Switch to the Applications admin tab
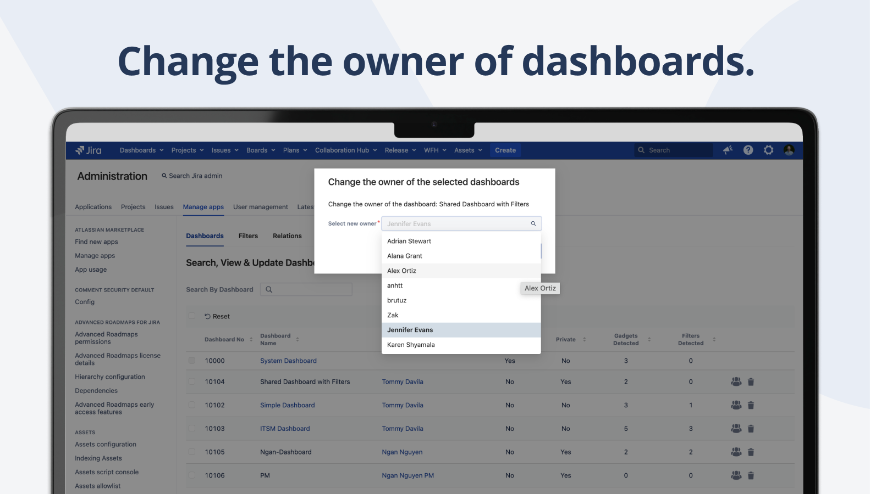The image size is (870, 494). pos(93,207)
